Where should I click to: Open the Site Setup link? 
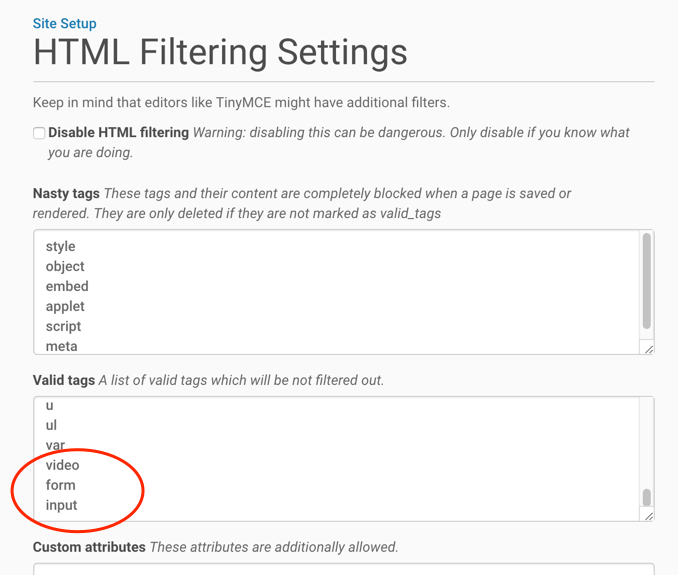click(x=64, y=23)
